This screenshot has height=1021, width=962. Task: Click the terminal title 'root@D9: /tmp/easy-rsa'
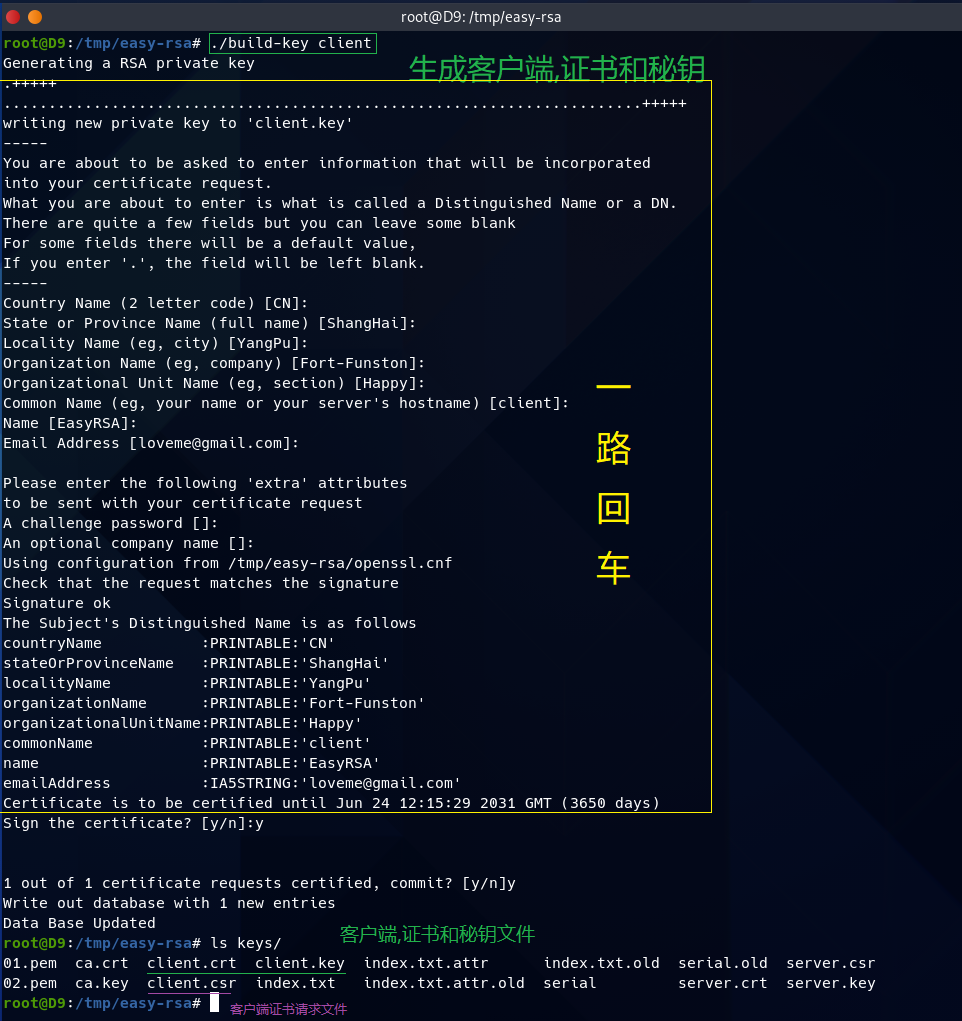pyautogui.click(x=480, y=16)
